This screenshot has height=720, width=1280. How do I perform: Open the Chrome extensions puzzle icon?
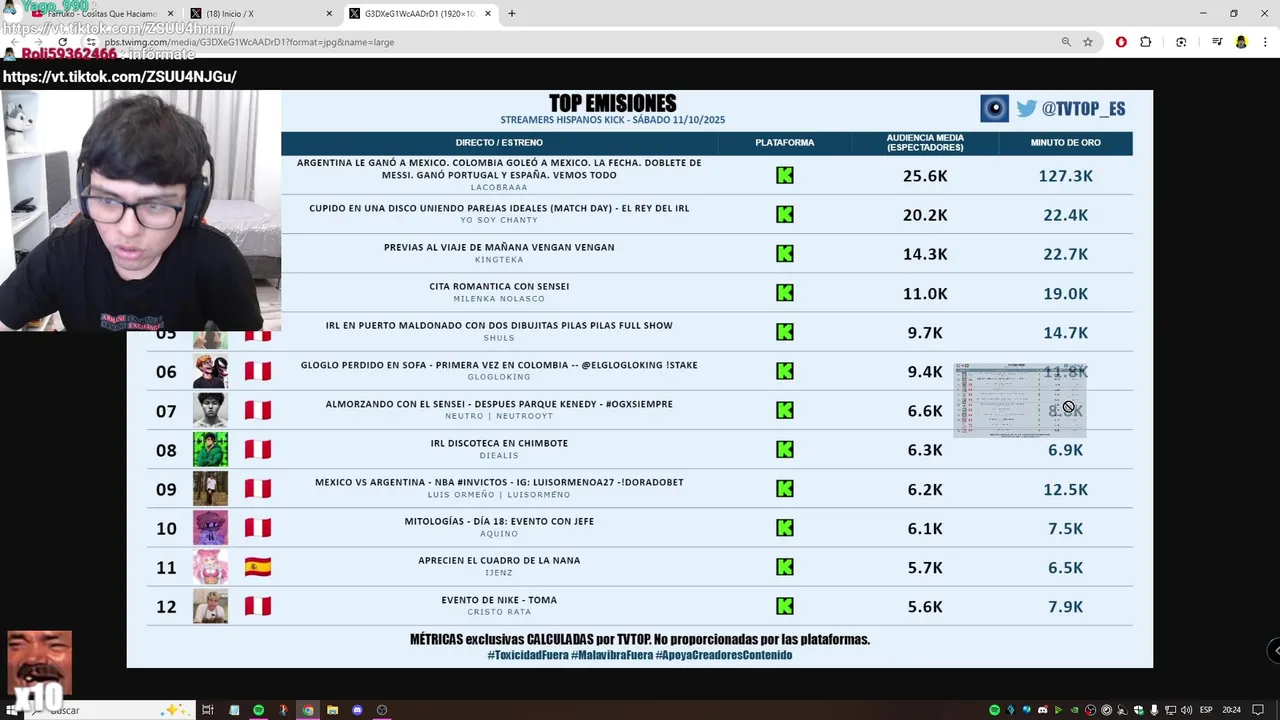pos(1146,42)
